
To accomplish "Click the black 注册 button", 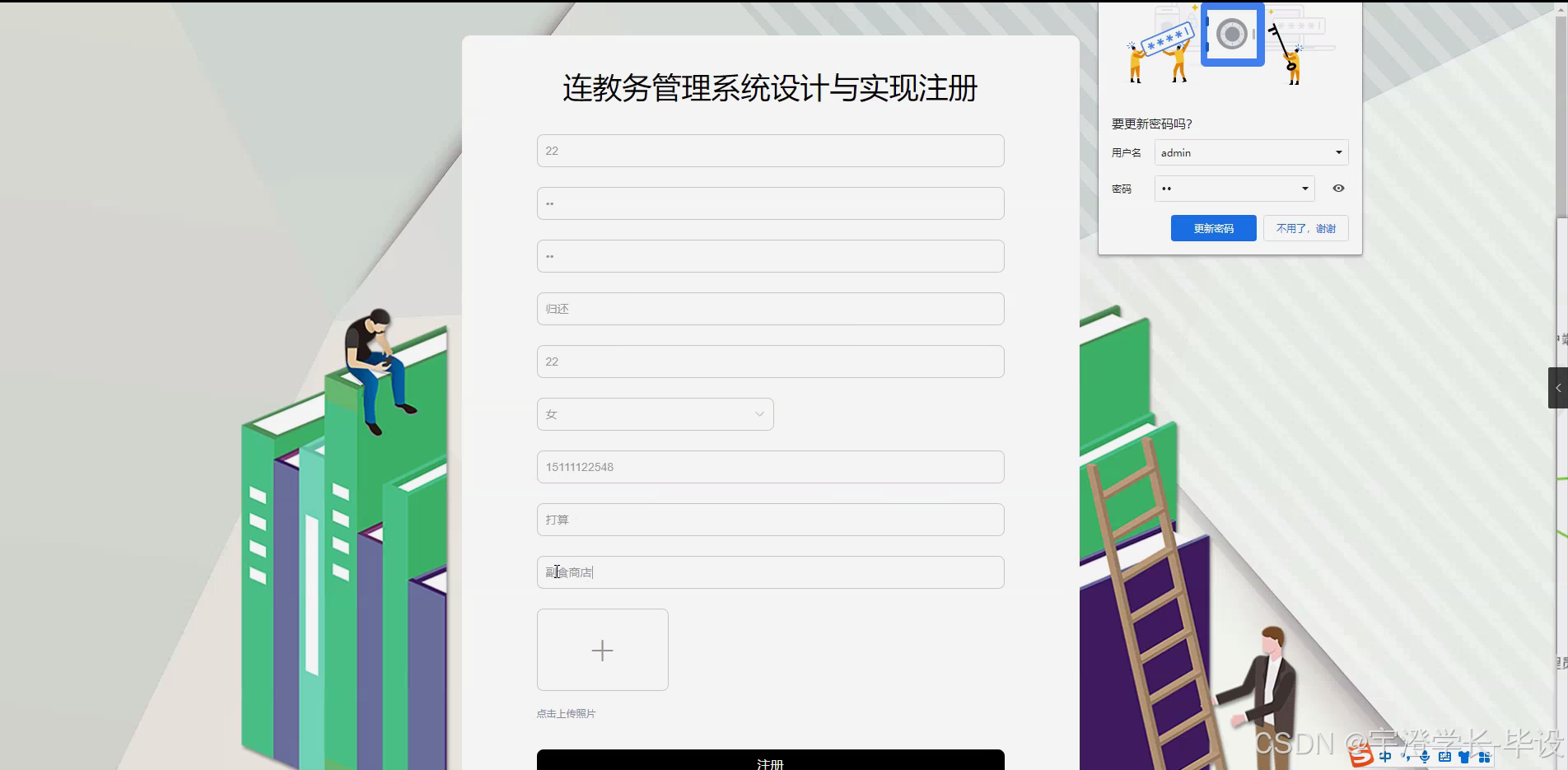I will tap(769, 761).
